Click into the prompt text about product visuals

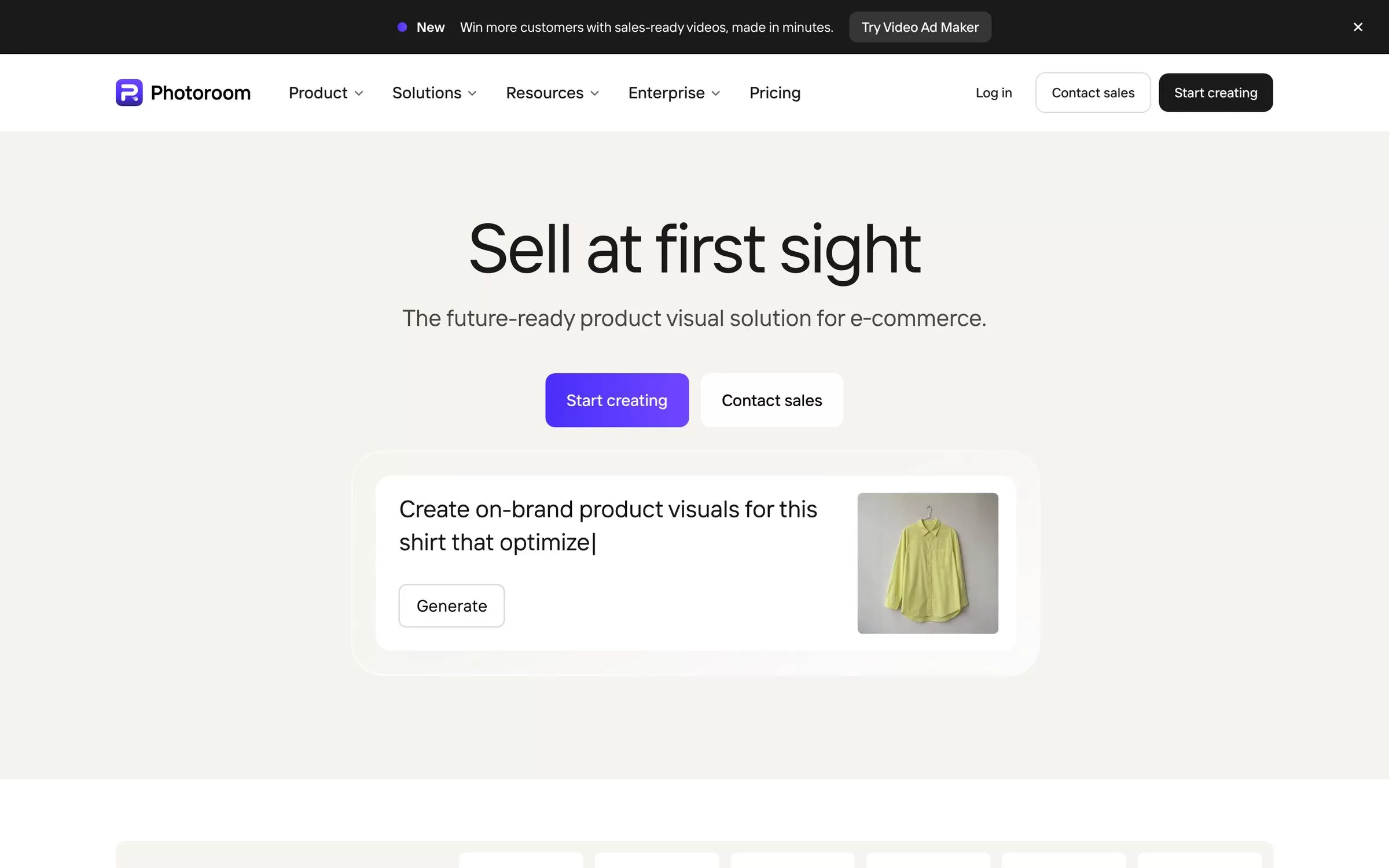[608, 526]
